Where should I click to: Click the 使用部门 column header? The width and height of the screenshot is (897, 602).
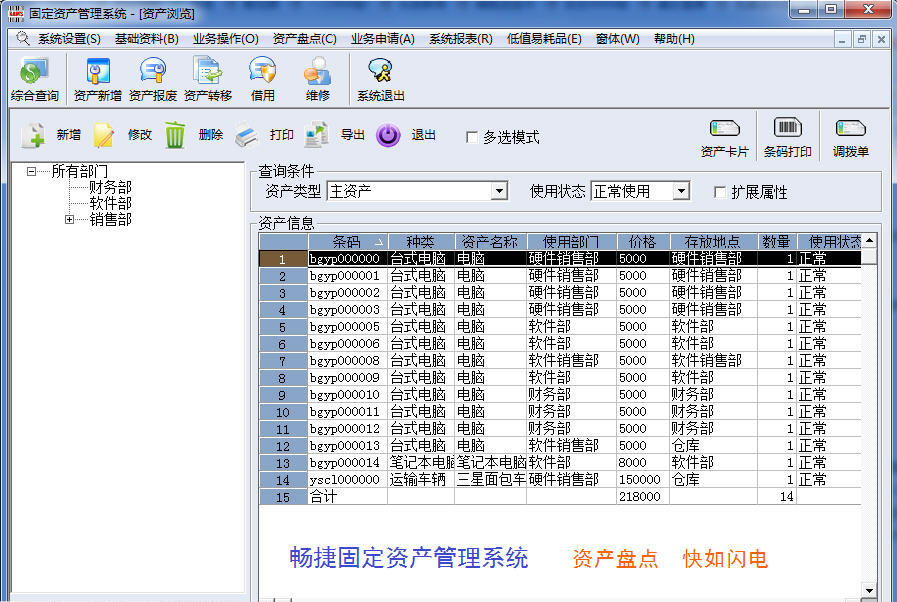click(x=571, y=241)
